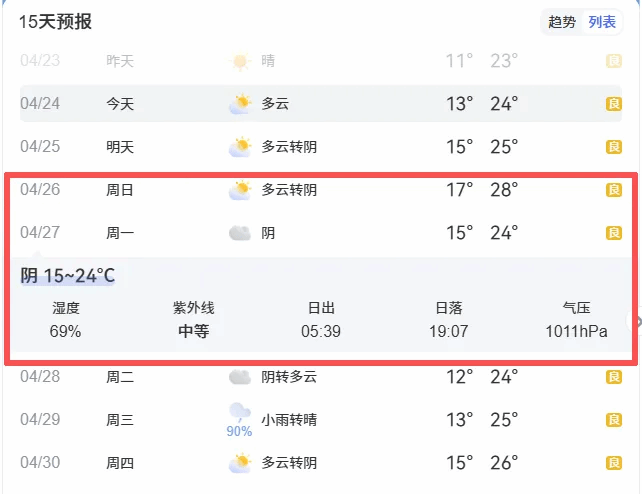Click the 良 air quality badge for 今天

[x=614, y=104]
